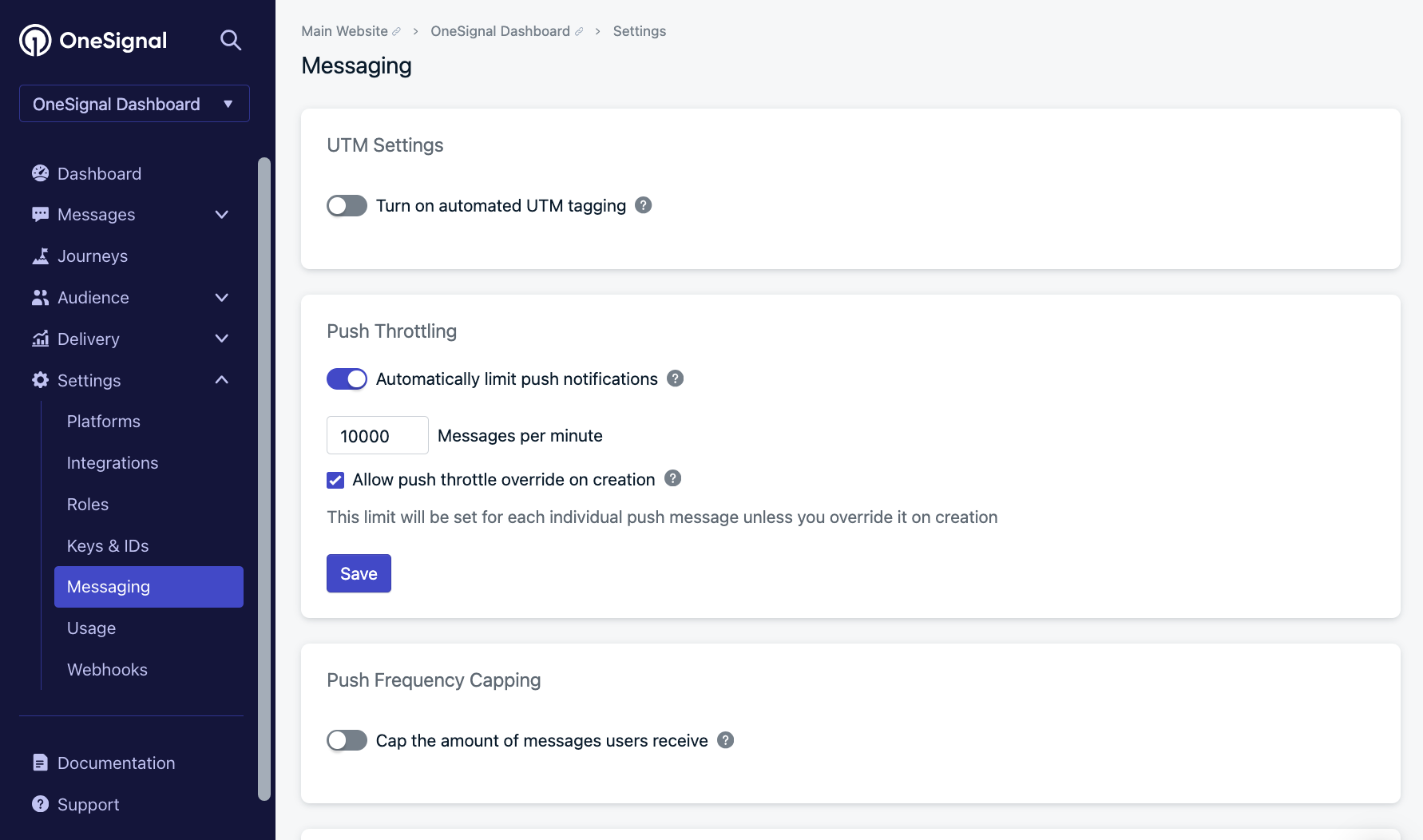The image size is (1423, 840).
Task: Open the OneSignal Dashboard app selector
Action: (x=134, y=104)
